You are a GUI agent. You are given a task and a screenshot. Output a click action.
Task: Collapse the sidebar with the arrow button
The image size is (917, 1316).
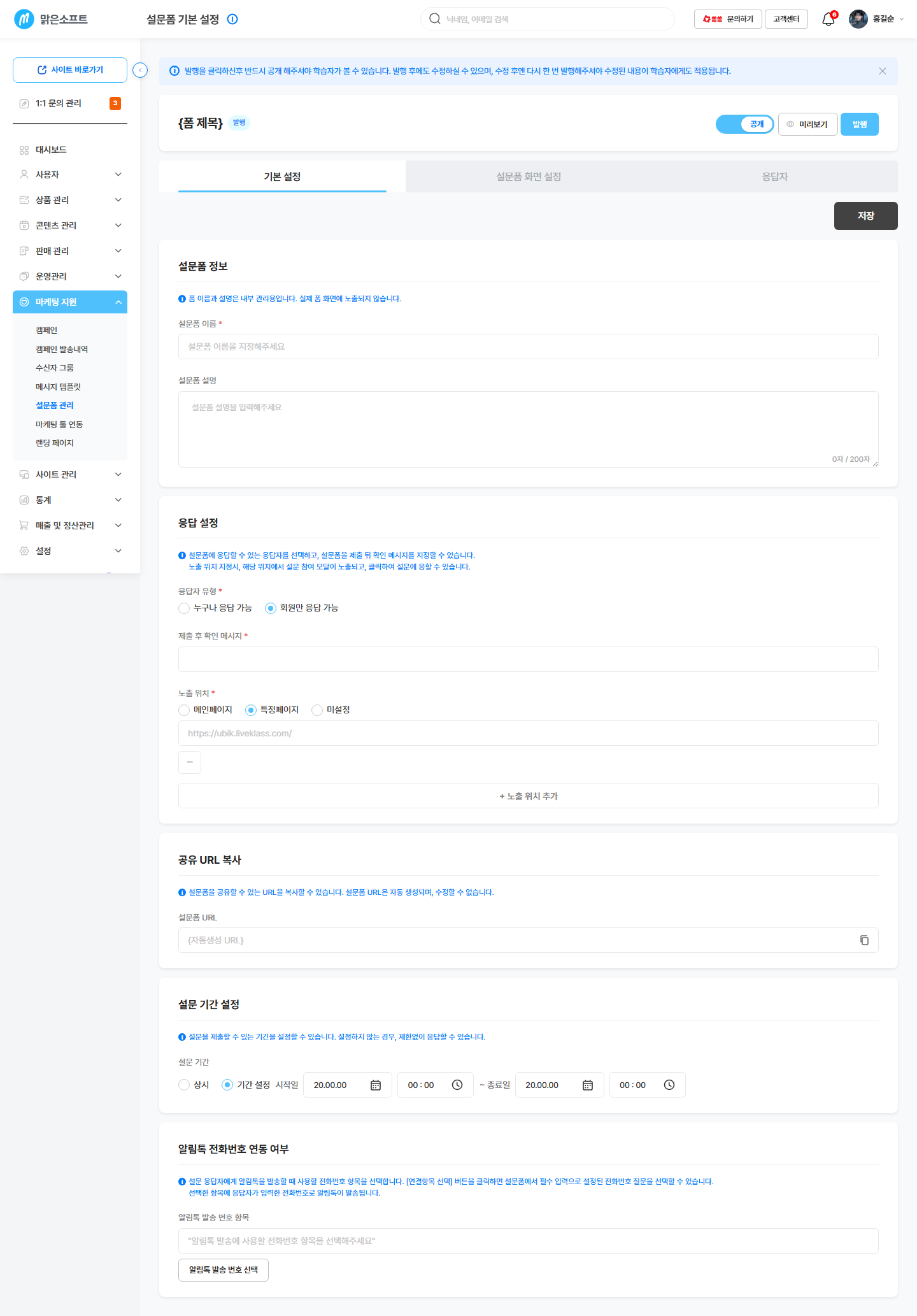[140, 70]
